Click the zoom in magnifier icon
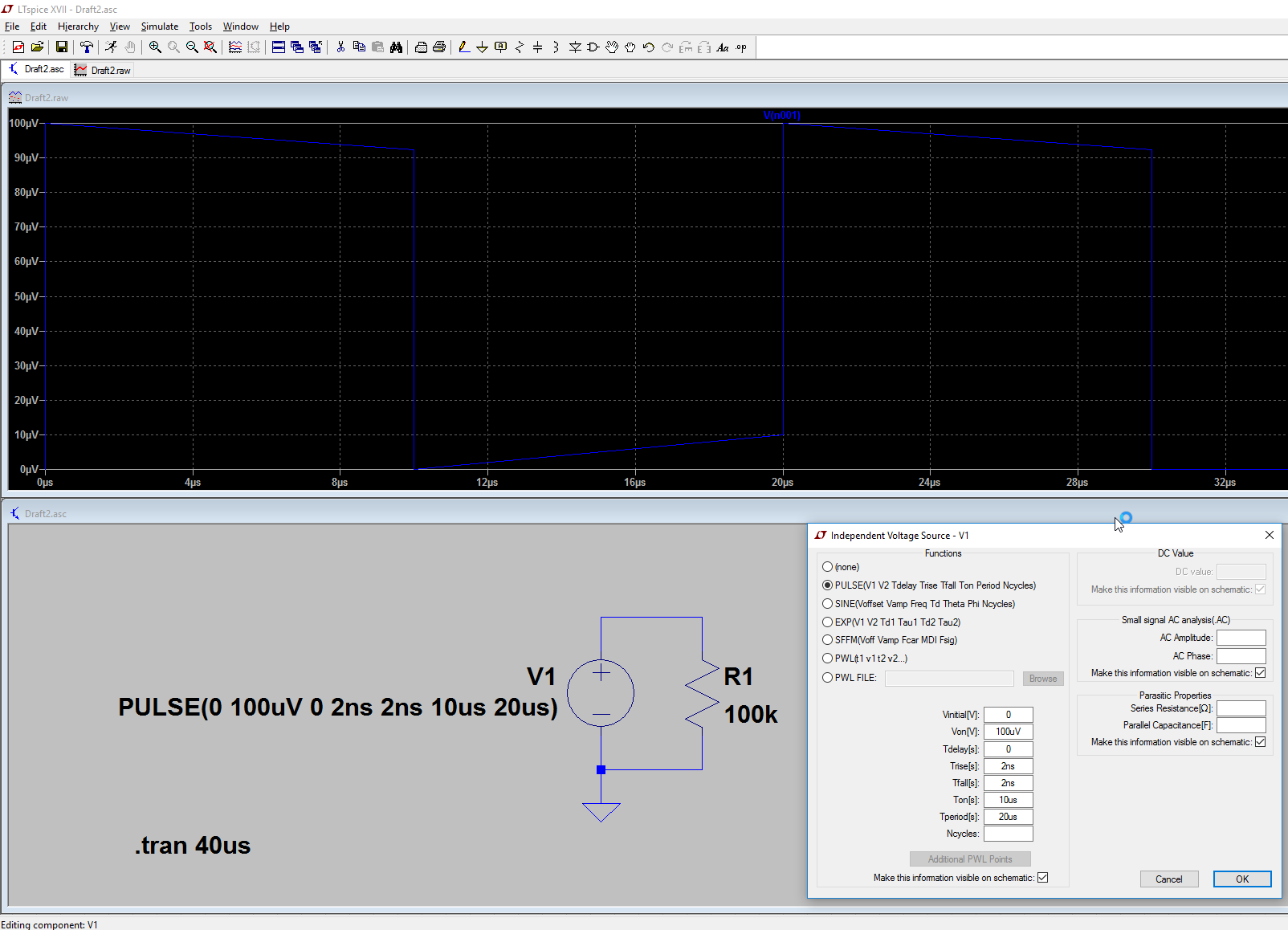The height and width of the screenshot is (930, 1288). (155, 47)
